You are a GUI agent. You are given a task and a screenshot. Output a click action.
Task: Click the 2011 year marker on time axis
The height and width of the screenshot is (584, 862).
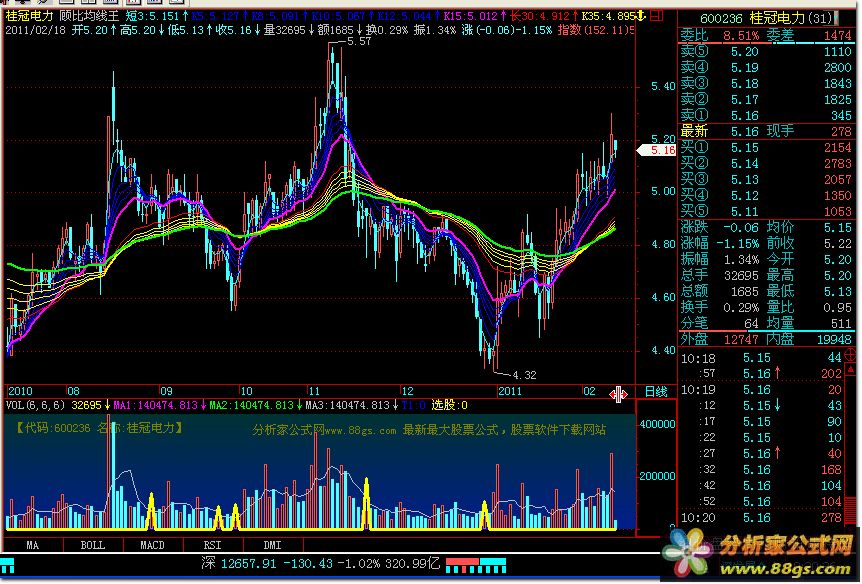click(x=509, y=391)
